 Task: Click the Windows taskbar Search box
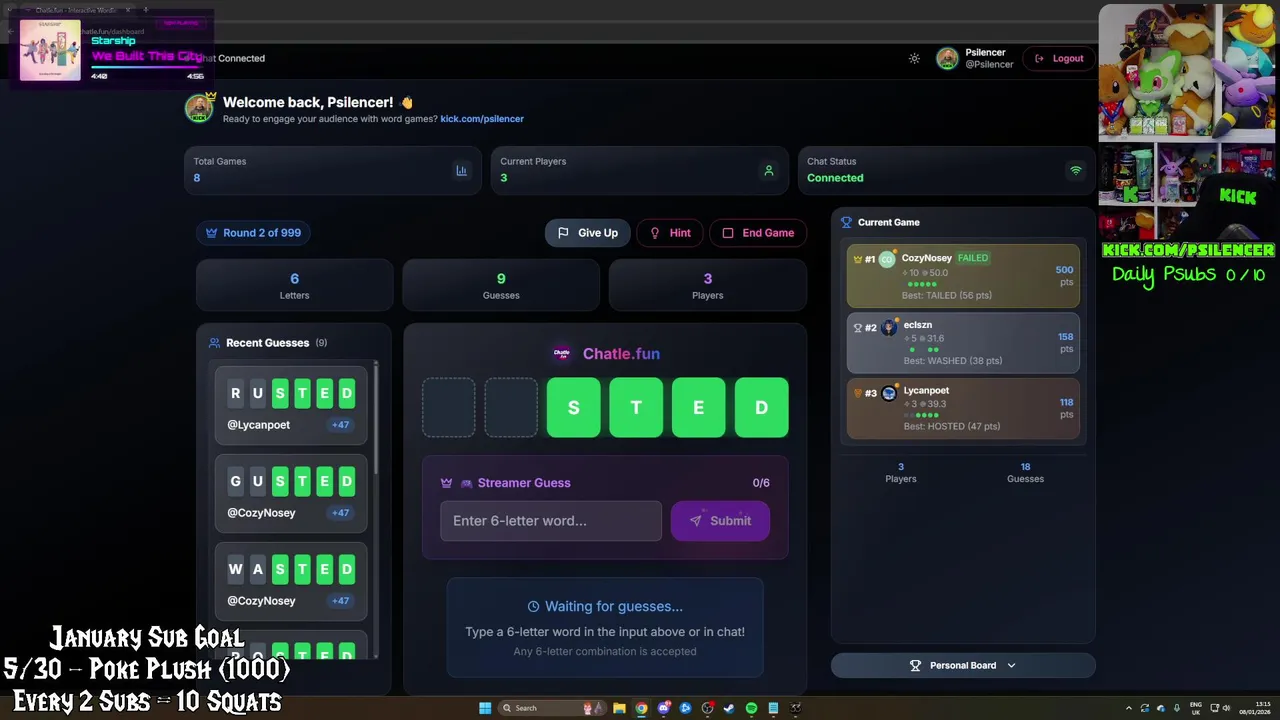552,708
